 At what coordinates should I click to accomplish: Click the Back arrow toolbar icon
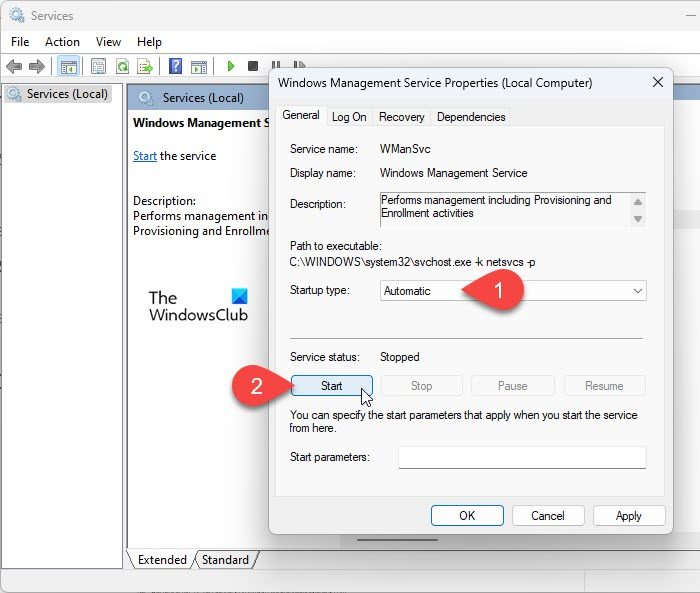pos(14,67)
